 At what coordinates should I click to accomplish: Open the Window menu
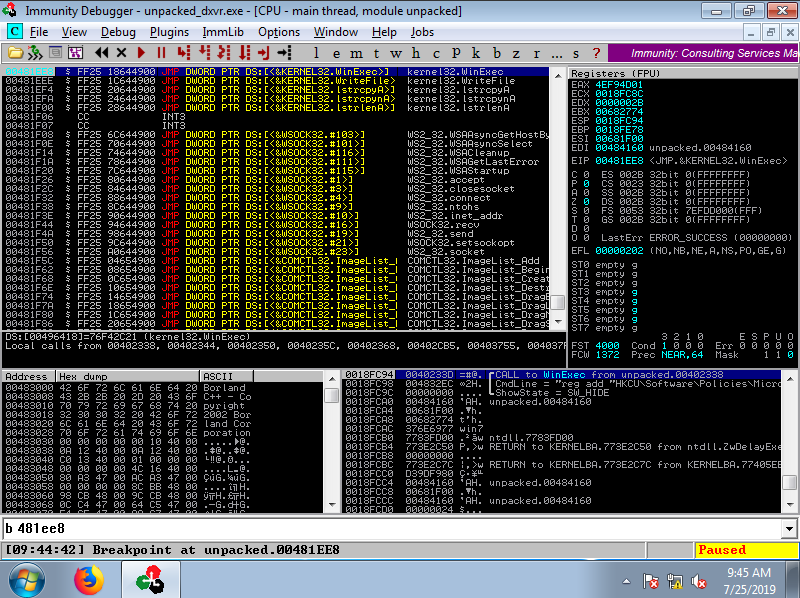pos(336,32)
